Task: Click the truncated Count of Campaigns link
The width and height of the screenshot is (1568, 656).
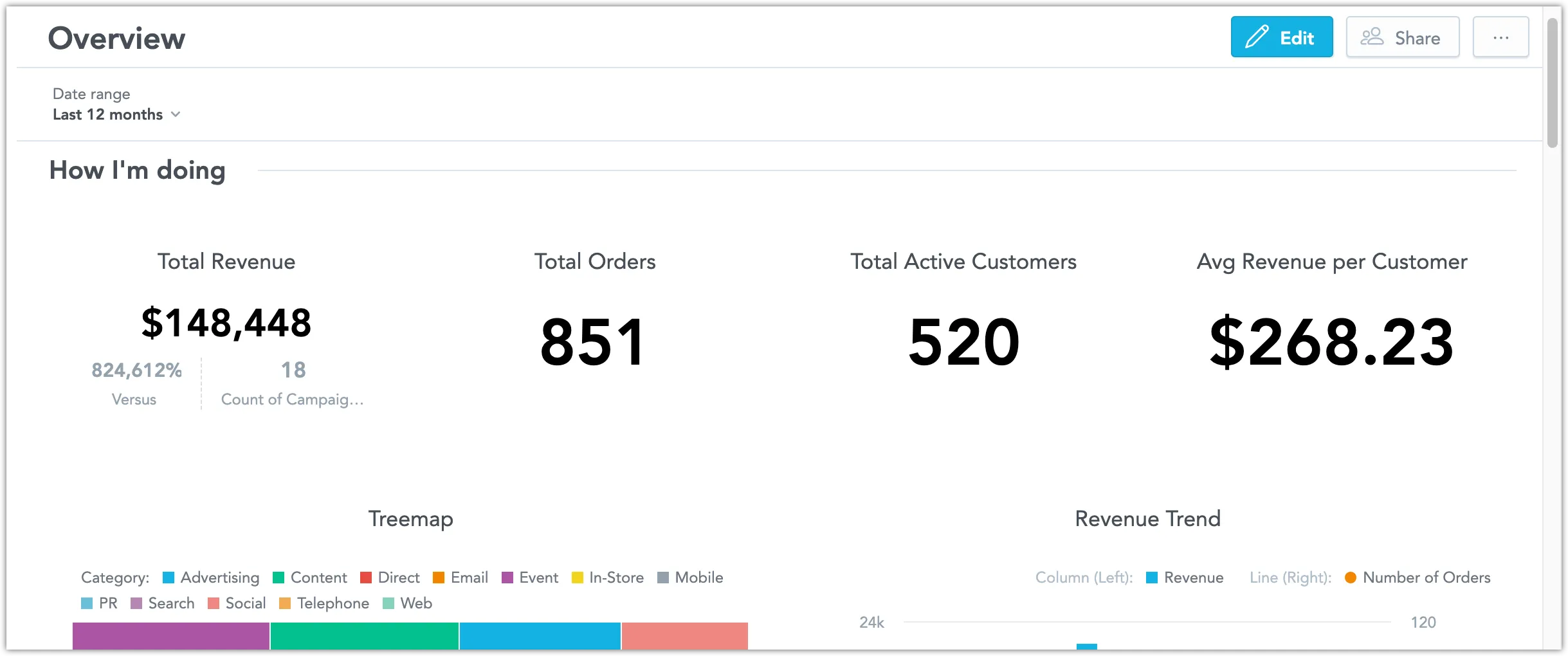Action: (x=293, y=399)
